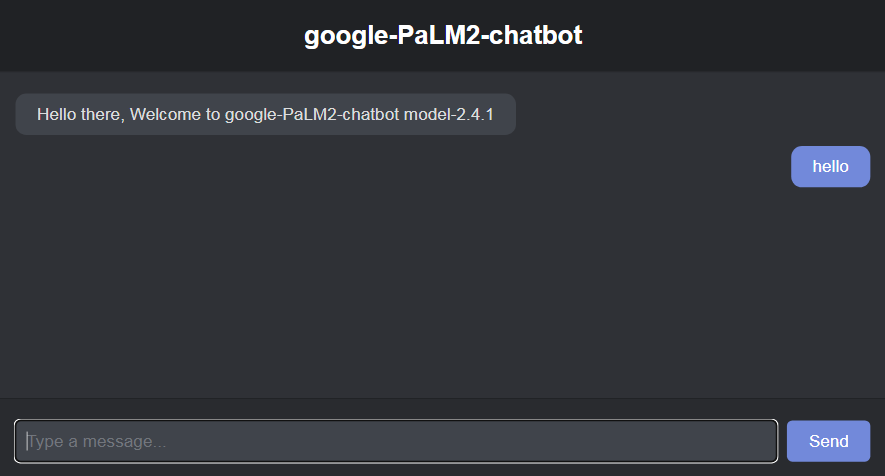Click the footer bar gap between input and Send
The image size is (885, 476).
click(x=782, y=441)
